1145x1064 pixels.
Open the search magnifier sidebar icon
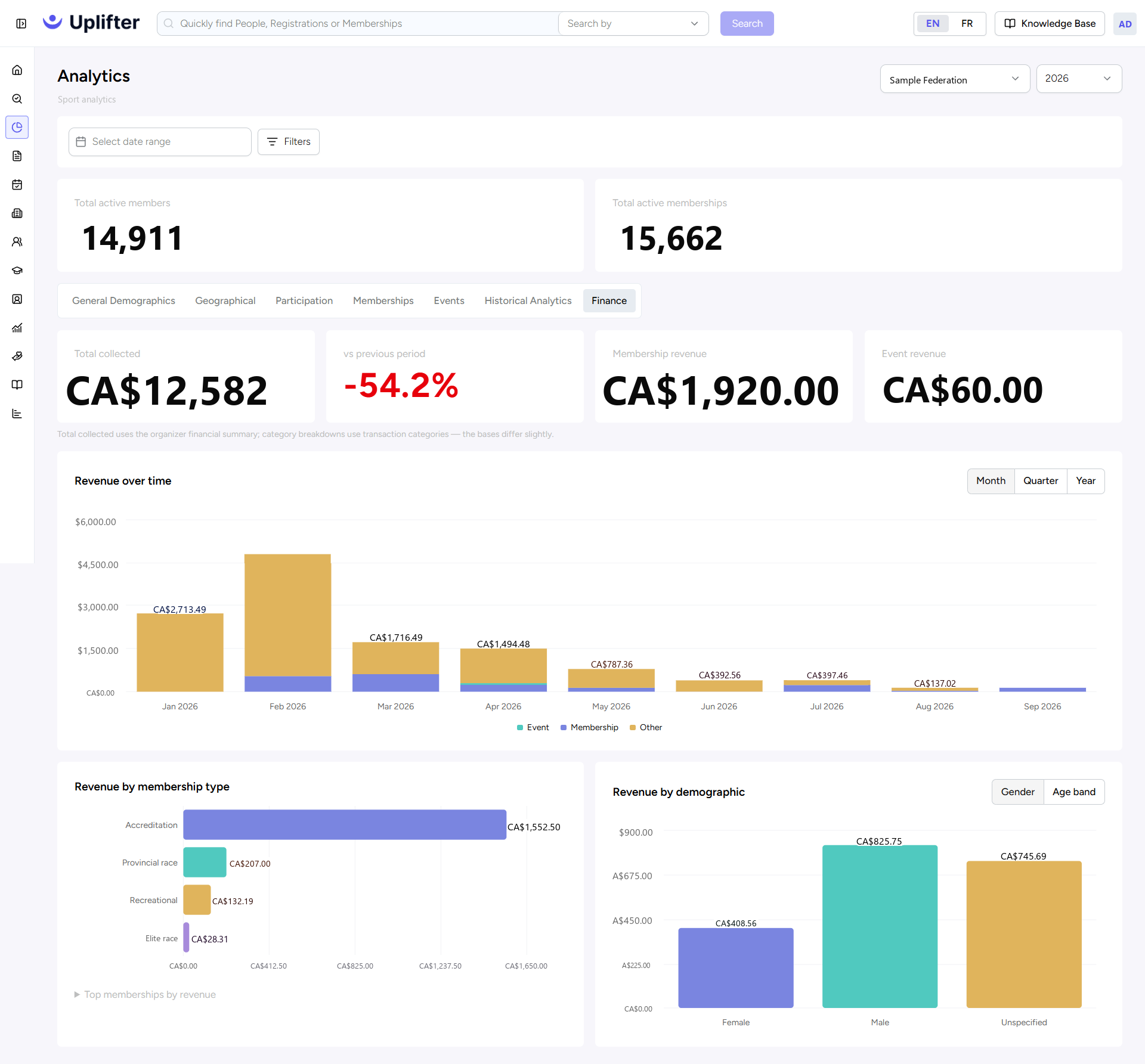pos(17,99)
